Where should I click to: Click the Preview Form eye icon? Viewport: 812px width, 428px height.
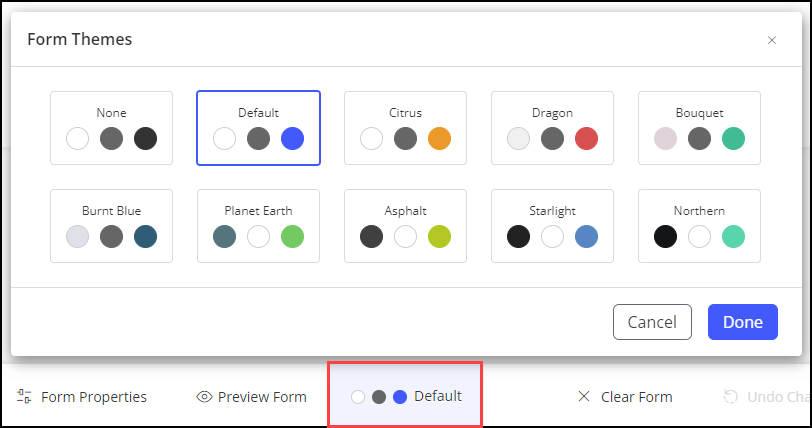coord(204,397)
